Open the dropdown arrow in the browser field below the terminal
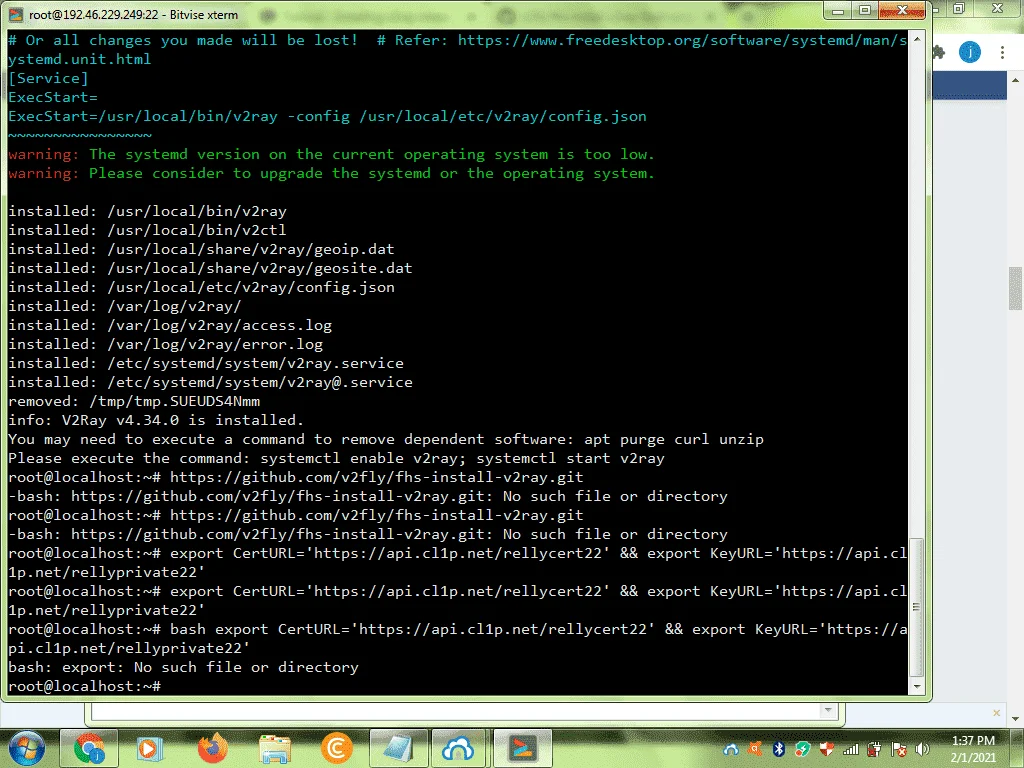The height and width of the screenshot is (768, 1024). pos(828,710)
